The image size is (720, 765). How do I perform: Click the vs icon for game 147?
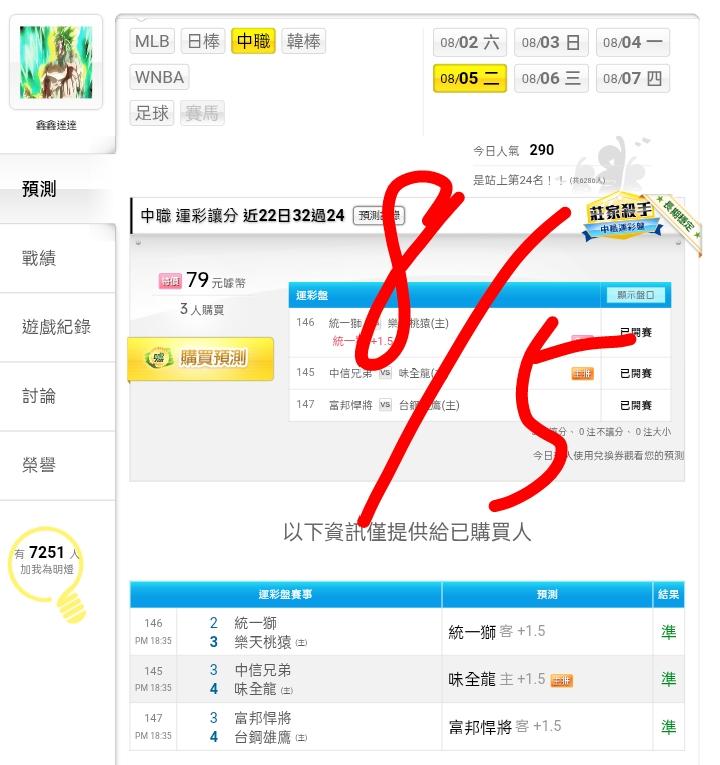(385, 404)
